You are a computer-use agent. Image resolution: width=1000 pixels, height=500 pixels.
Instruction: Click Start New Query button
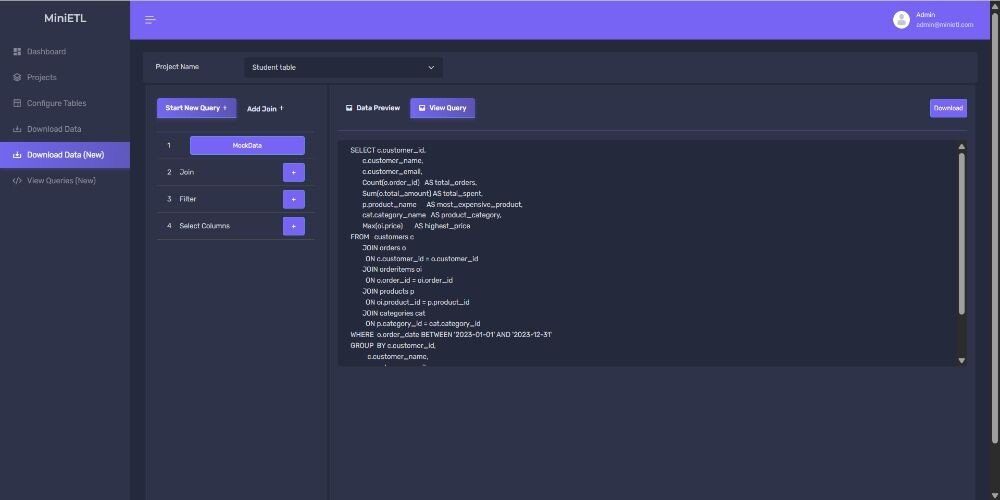point(196,108)
